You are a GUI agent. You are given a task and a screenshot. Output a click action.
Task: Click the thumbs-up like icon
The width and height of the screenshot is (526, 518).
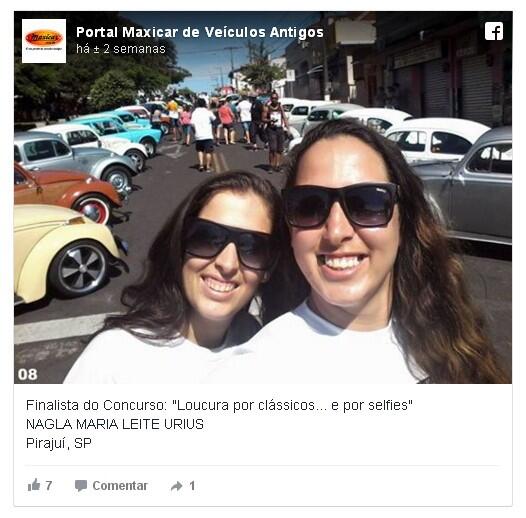(x=34, y=485)
